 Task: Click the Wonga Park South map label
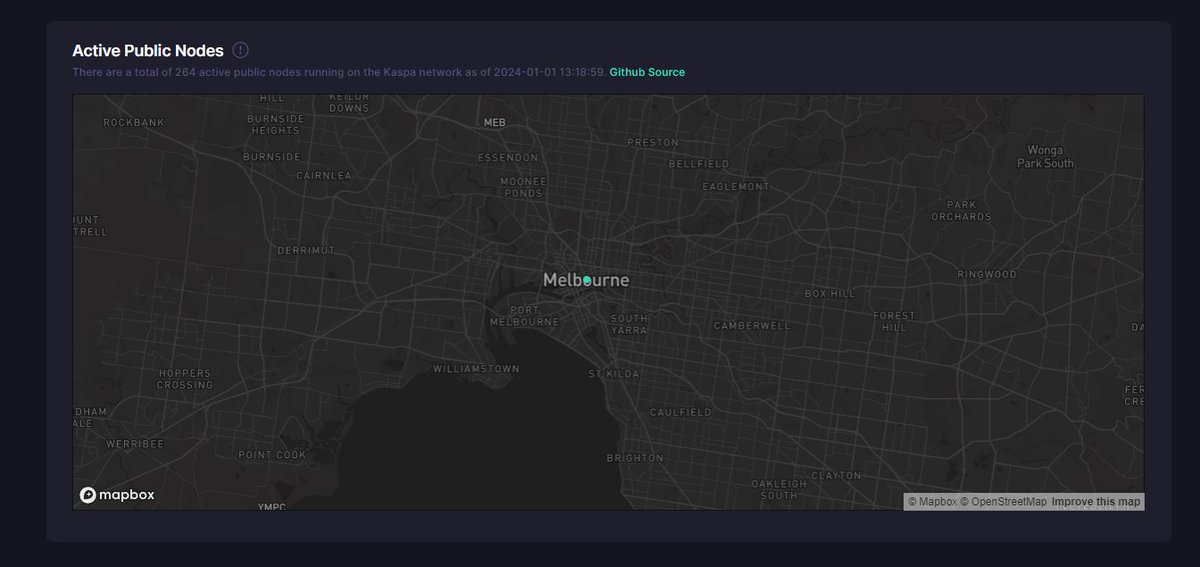point(1044,156)
